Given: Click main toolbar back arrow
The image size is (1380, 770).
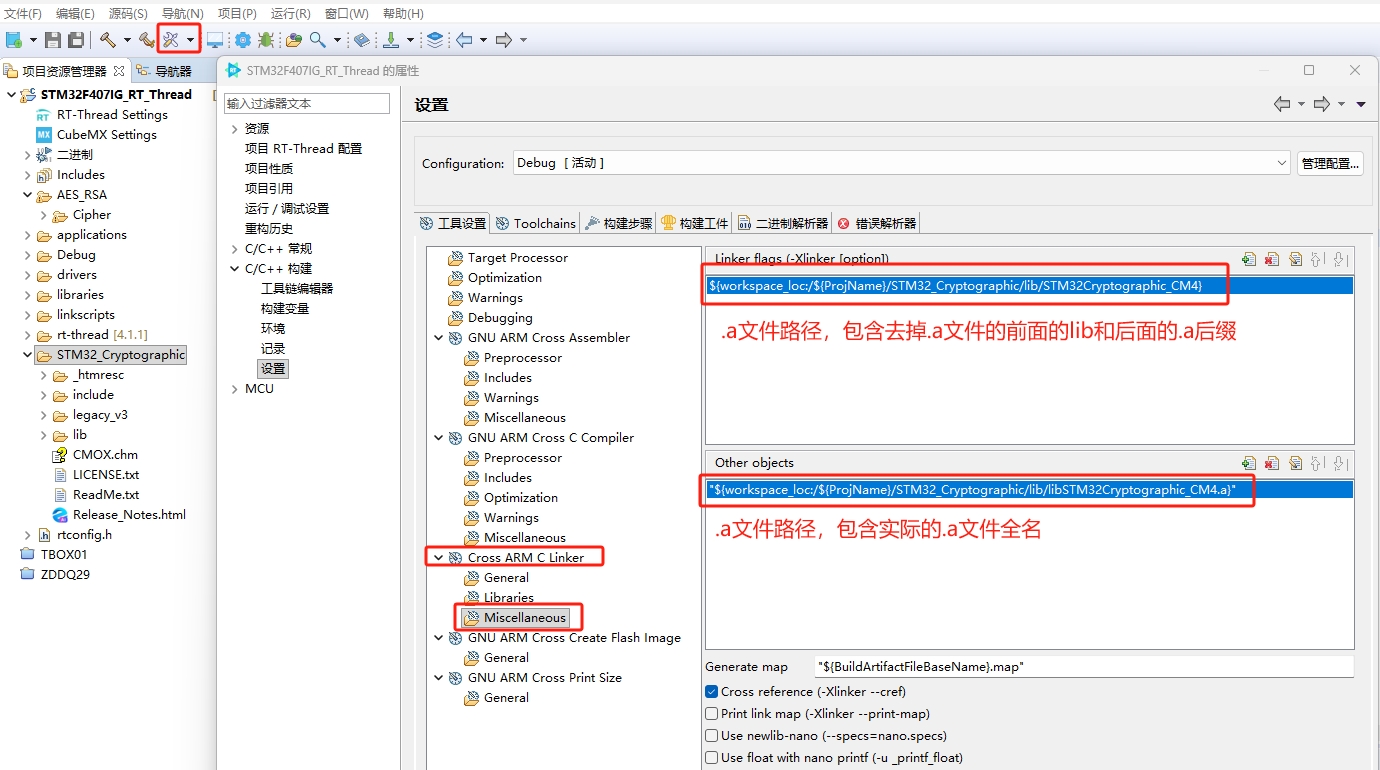Looking at the screenshot, I should tap(464, 40).
